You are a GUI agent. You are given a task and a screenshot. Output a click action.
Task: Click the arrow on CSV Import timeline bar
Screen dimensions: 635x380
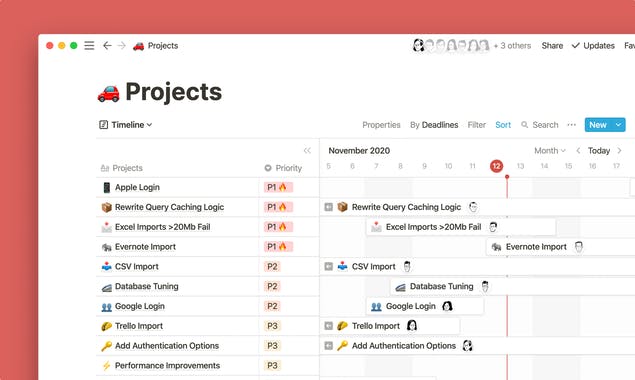tap(328, 267)
